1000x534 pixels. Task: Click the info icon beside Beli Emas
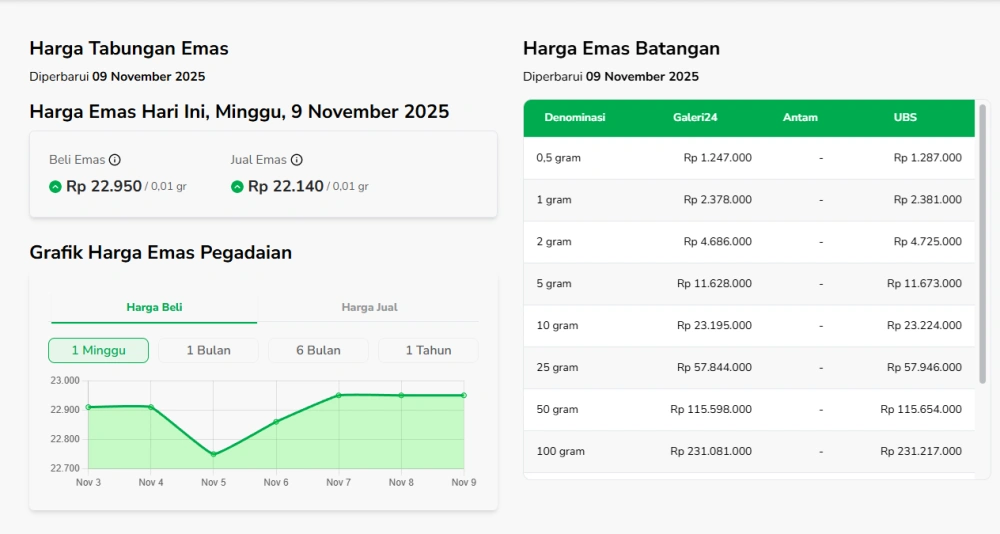pyautogui.click(x=115, y=160)
